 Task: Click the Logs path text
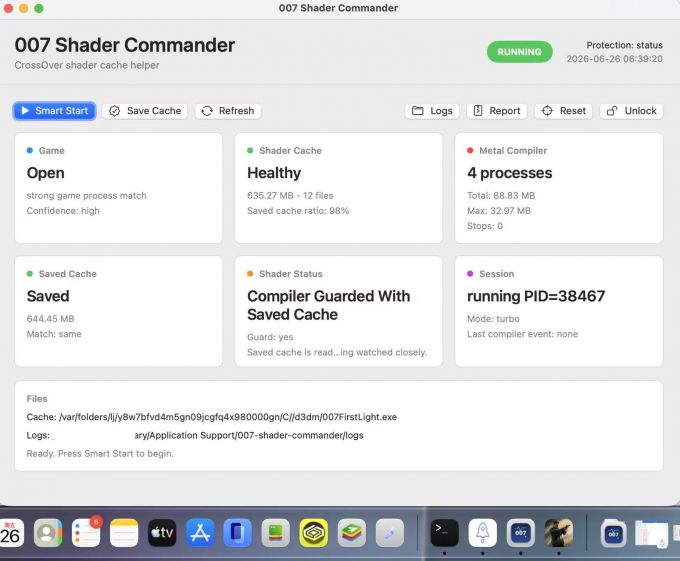(x=195, y=435)
